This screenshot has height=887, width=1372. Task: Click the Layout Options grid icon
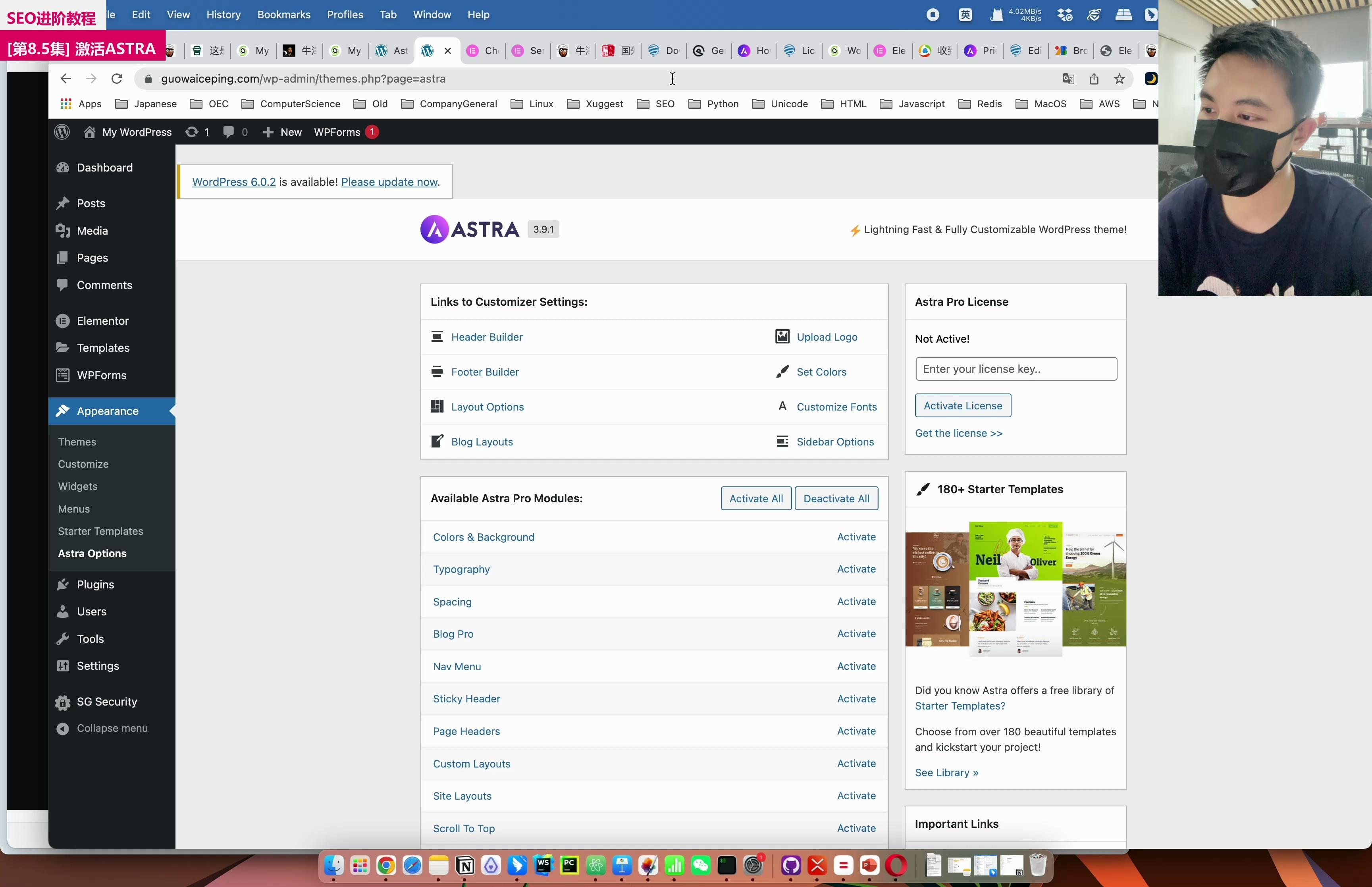coord(437,406)
